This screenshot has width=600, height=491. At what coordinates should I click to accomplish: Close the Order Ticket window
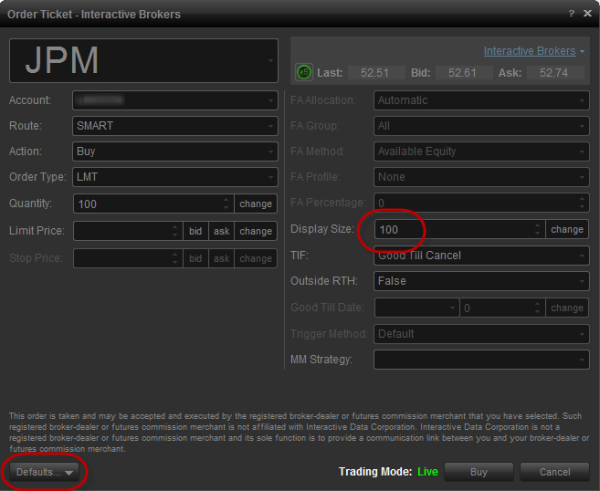coord(587,13)
